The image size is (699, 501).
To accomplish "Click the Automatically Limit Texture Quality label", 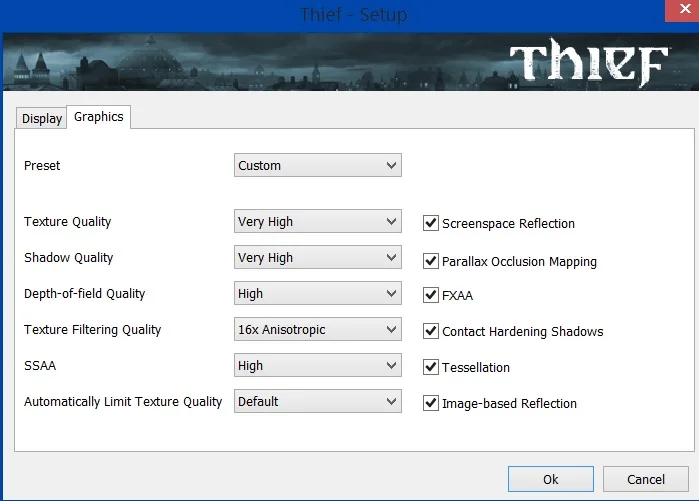I will tap(123, 402).
